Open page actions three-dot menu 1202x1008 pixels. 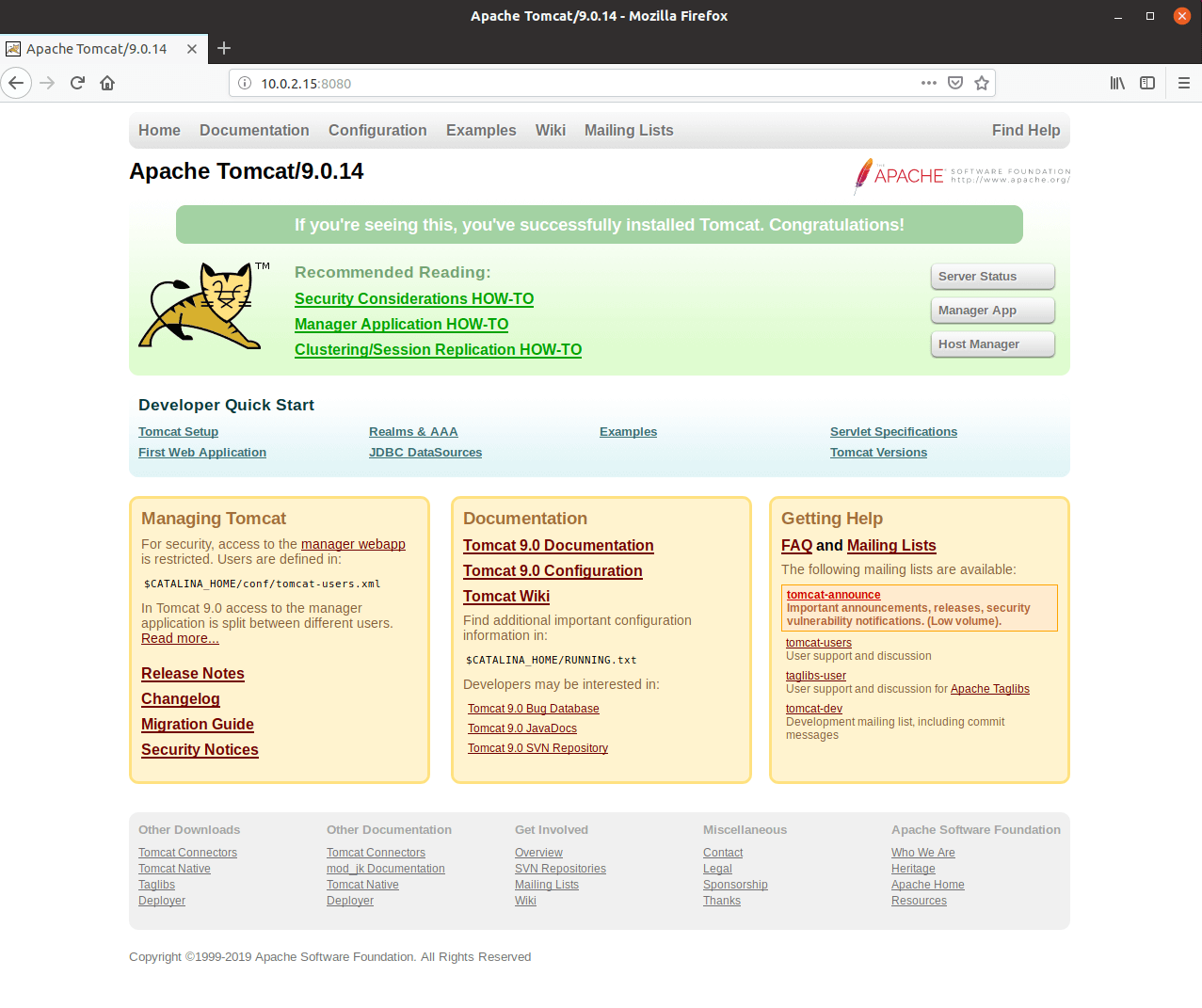tap(929, 83)
